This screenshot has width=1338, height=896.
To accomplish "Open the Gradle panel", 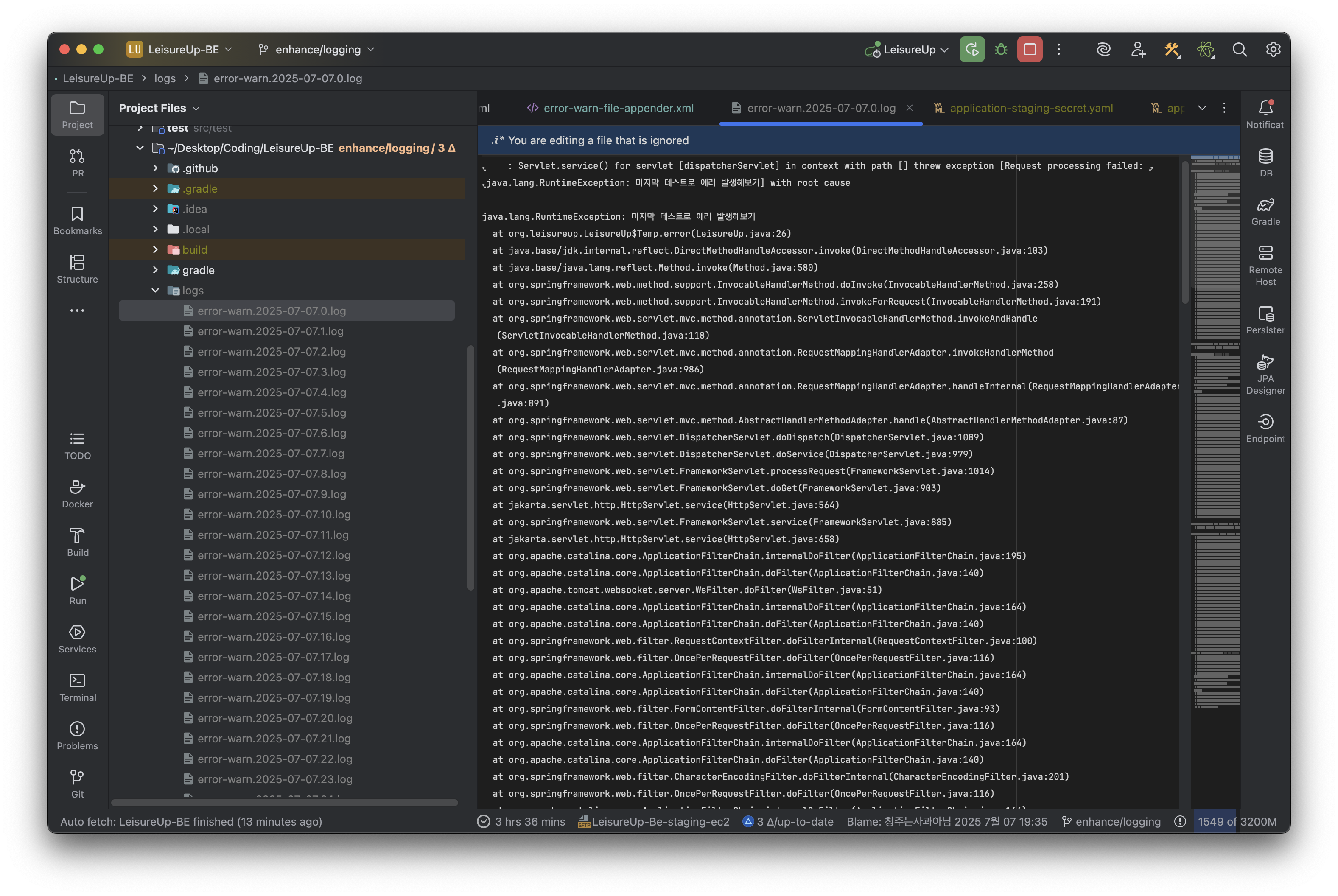I will point(1265,211).
